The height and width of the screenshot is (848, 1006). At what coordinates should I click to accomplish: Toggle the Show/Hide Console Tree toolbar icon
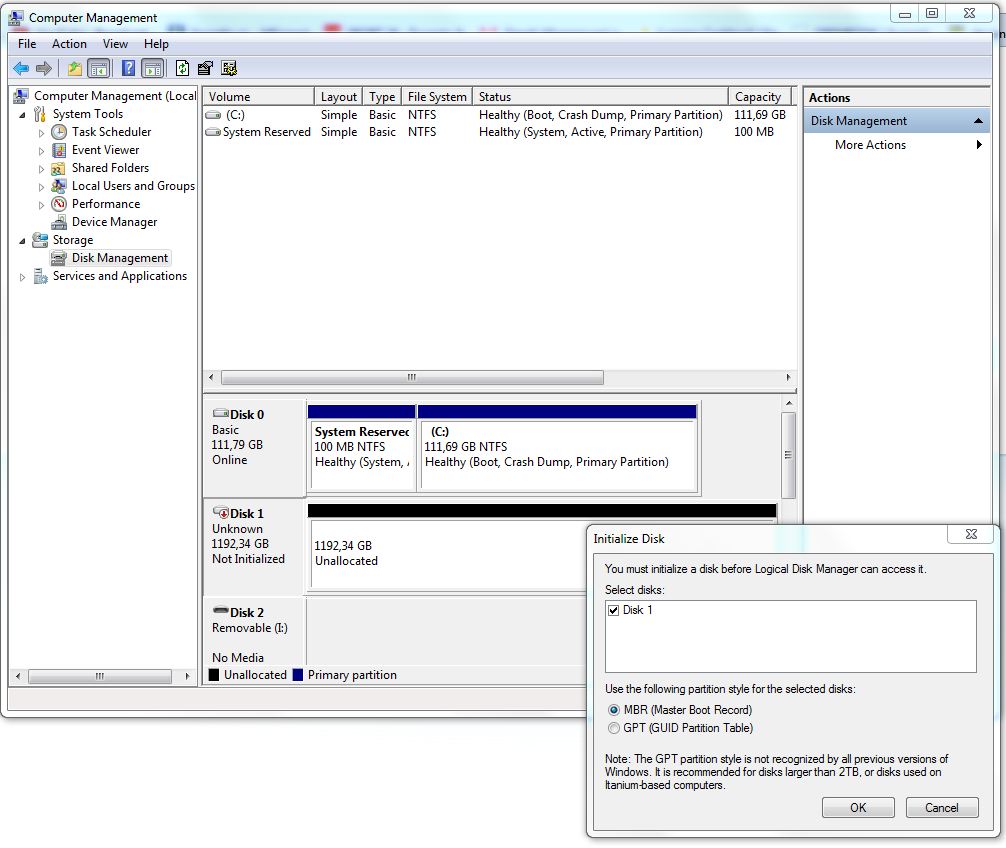pyautogui.click(x=99, y=68)
